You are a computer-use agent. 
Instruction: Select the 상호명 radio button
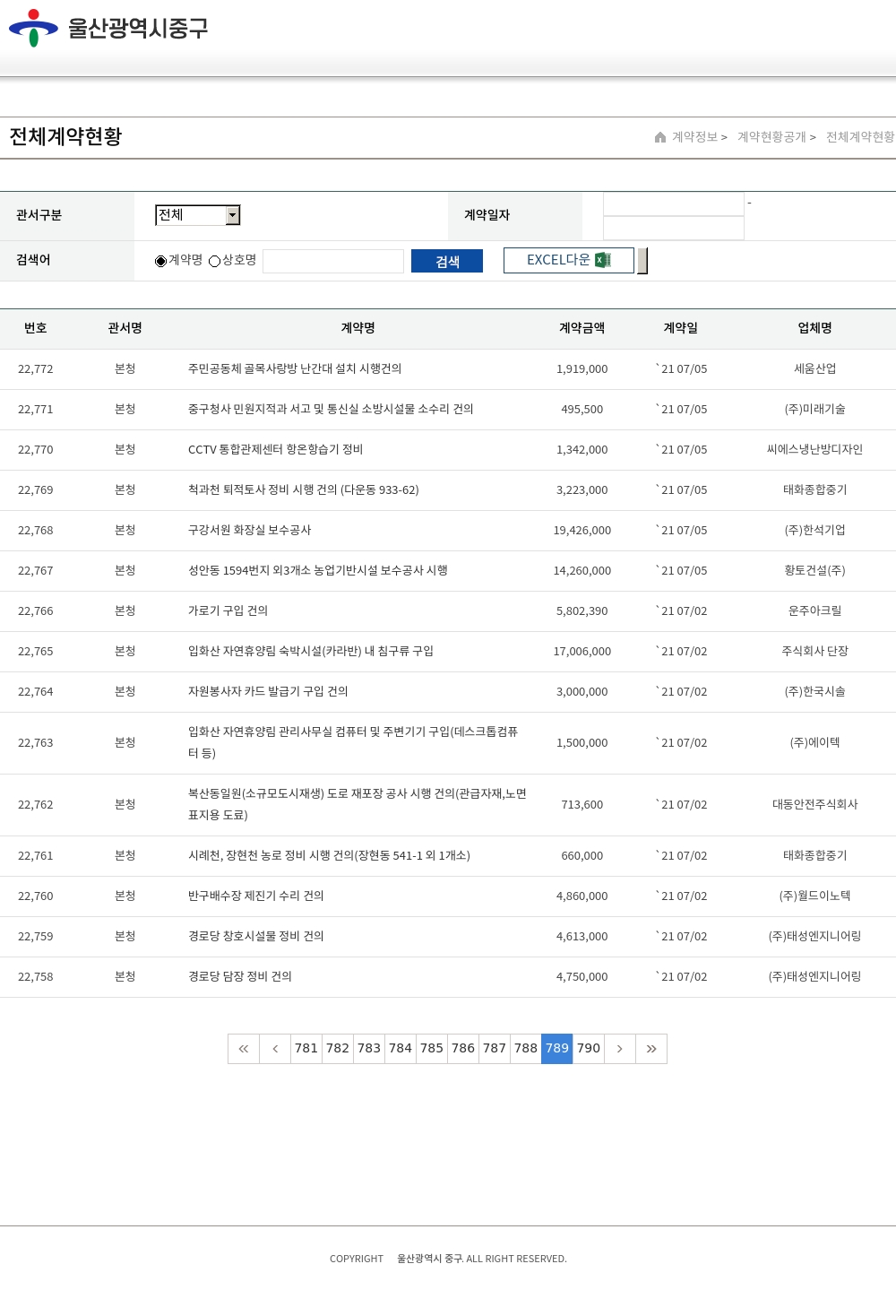[x=215, y=261]
